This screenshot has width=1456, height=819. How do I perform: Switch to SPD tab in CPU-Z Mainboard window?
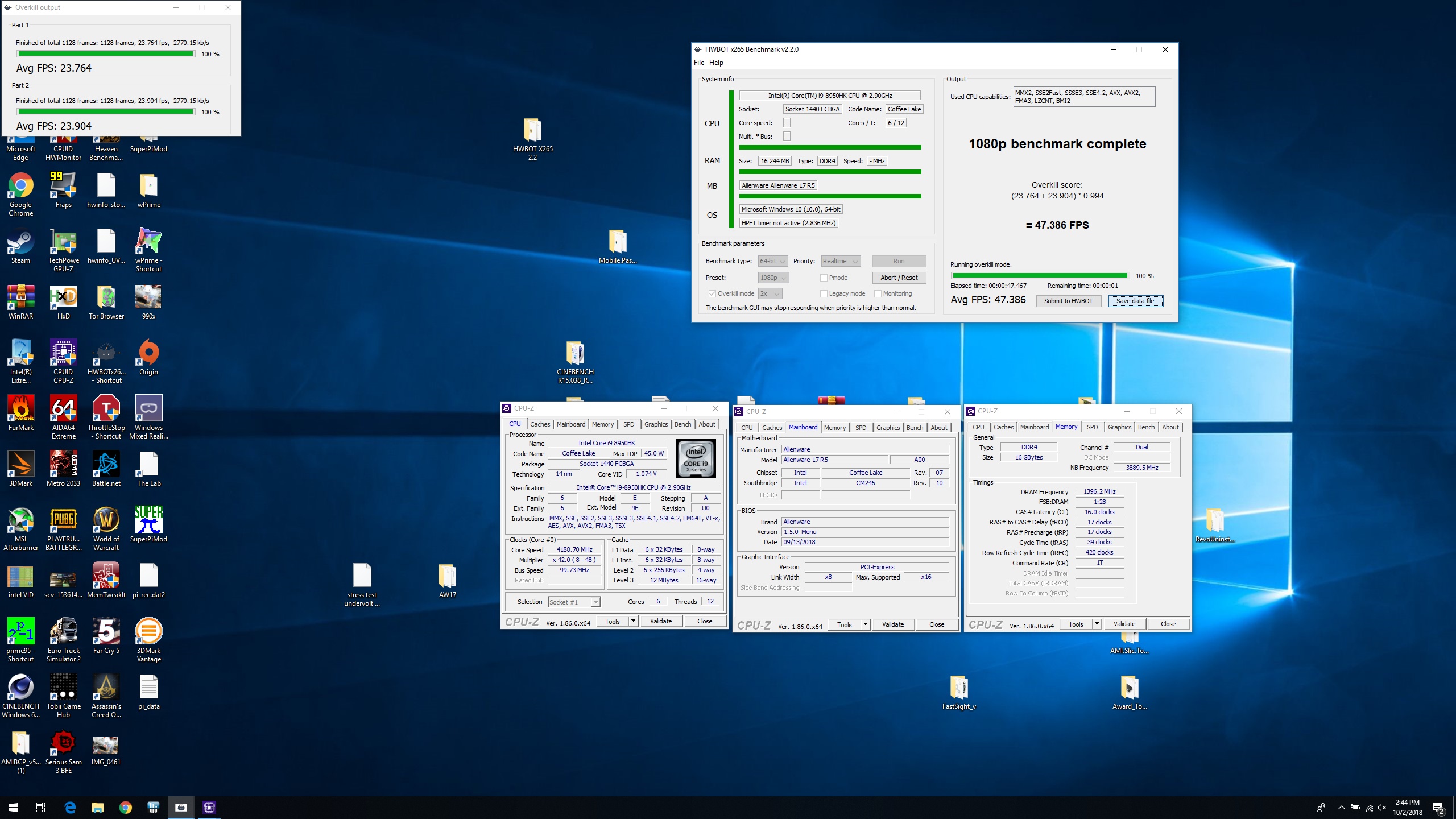[x=861, y=428]
